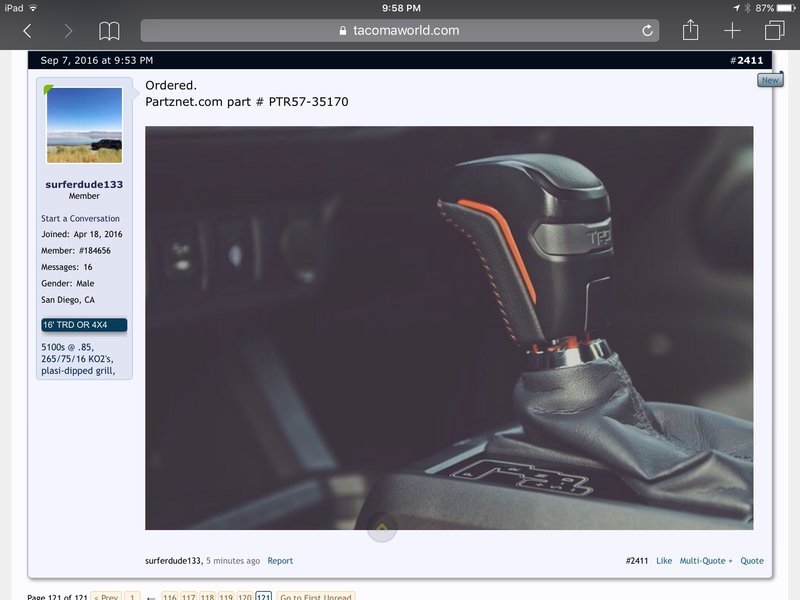This screenshot has height=600, width=800.
Task: Open post permalink #2411 in header bar
Action: click(x=746, y=60)
